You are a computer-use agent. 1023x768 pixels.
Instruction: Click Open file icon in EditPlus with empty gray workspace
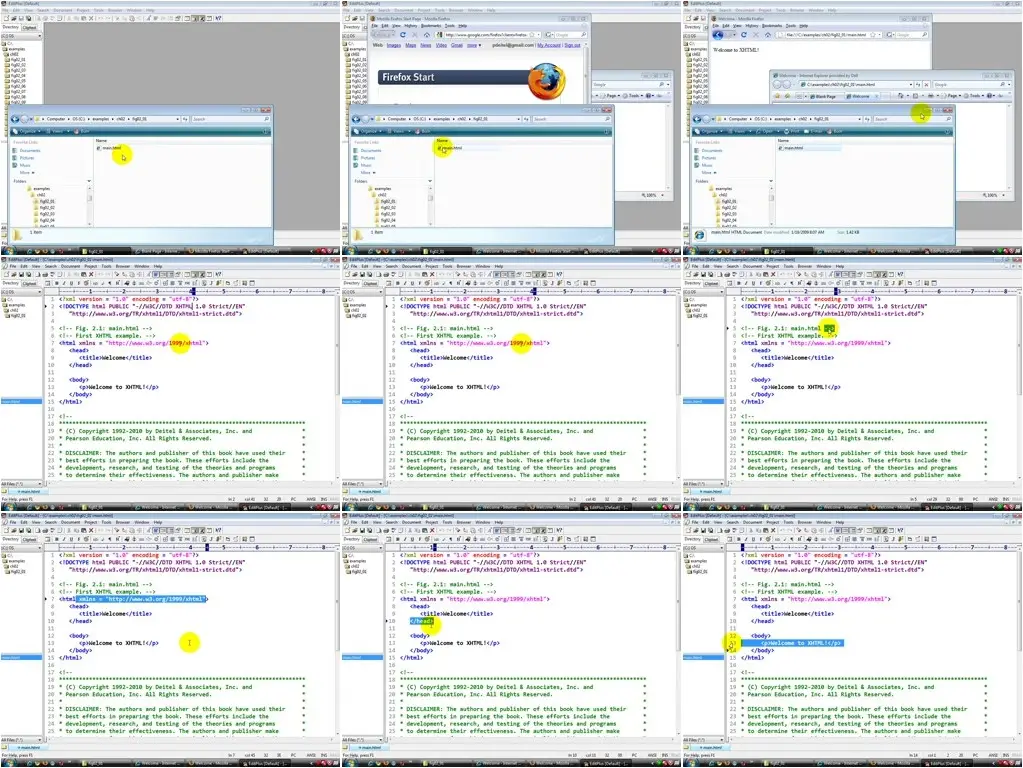(x=14, y=18)
